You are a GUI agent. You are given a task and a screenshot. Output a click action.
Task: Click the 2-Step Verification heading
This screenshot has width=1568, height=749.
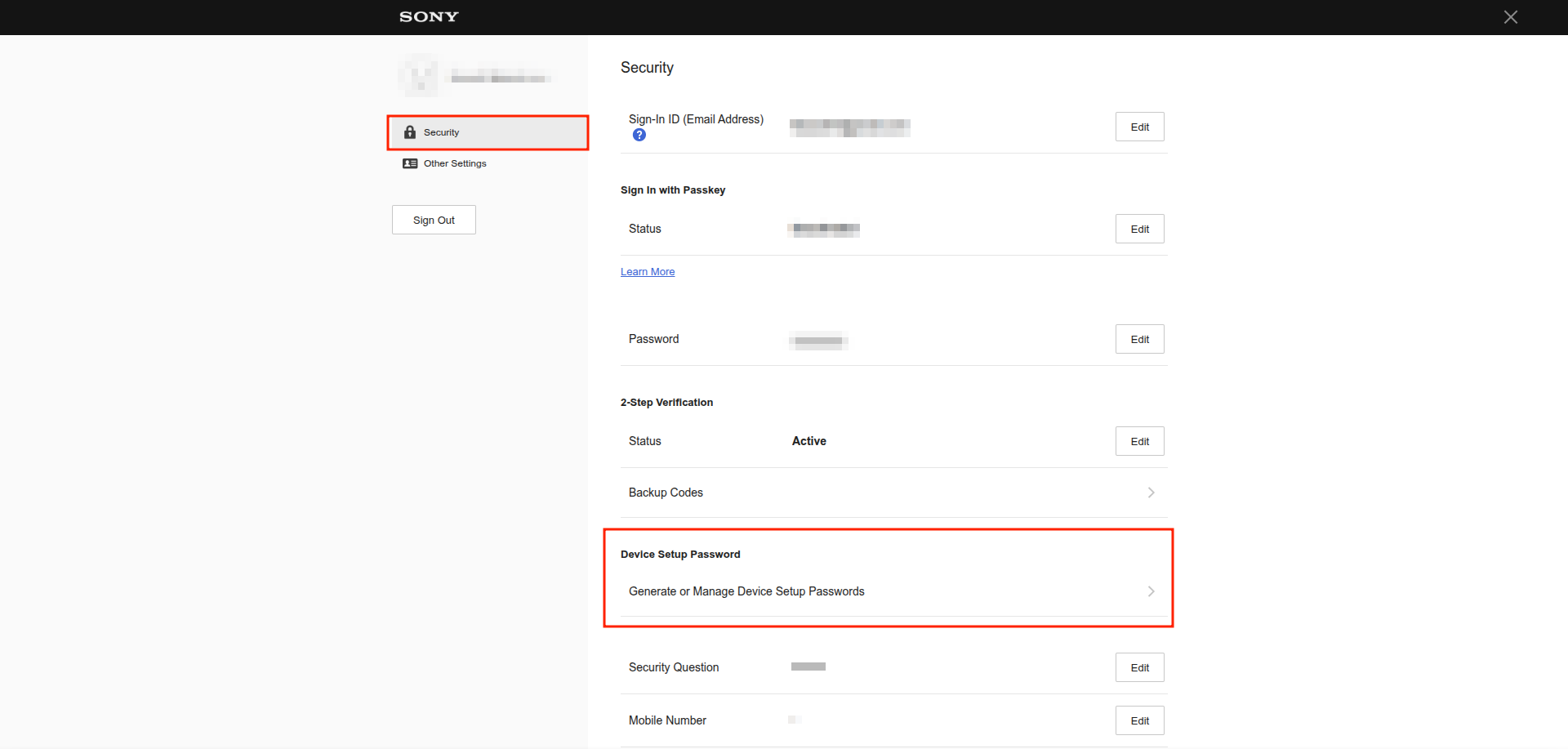click(666, 403)
